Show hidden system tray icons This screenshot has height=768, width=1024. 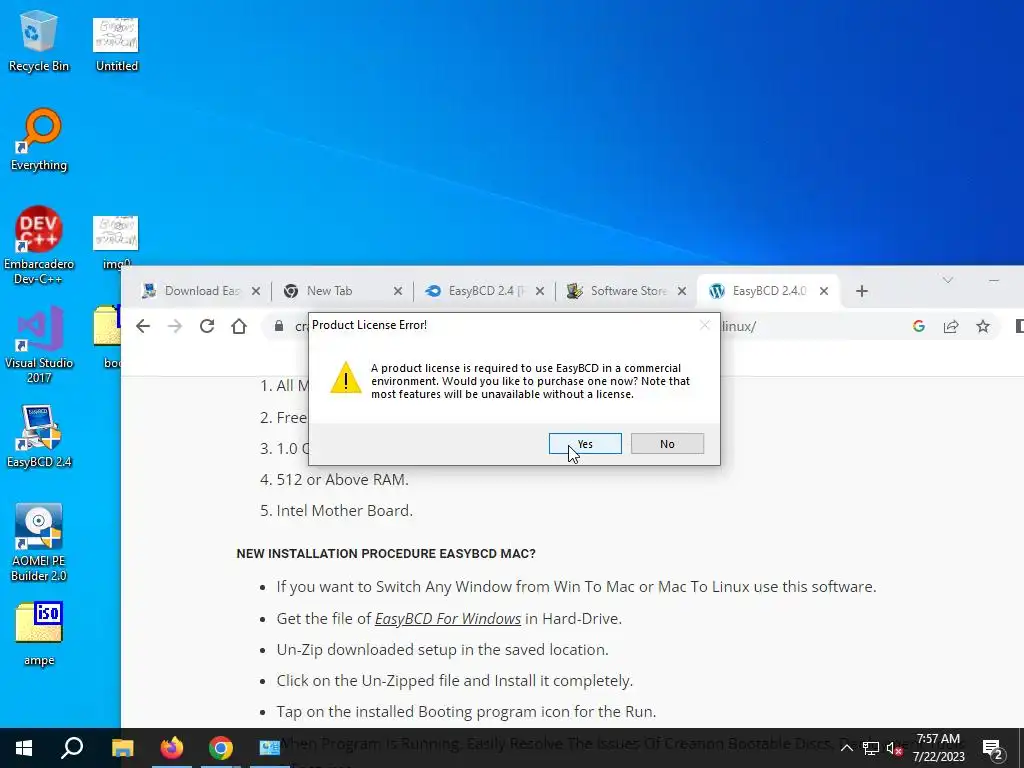click(x=846, y=748)
